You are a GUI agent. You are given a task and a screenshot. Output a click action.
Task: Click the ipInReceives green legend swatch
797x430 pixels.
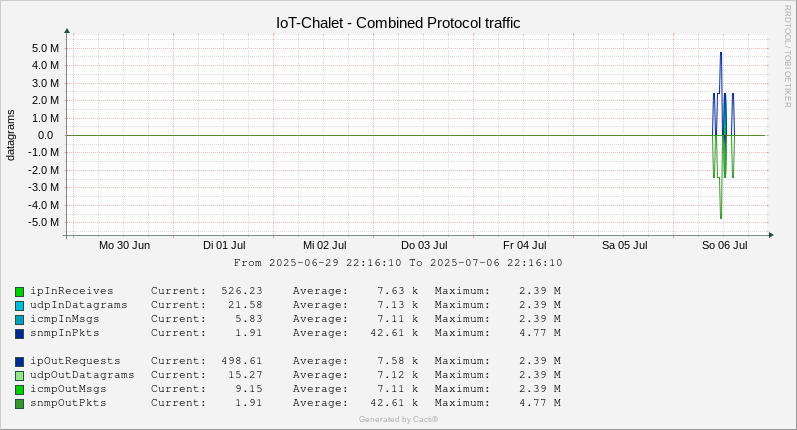19,292
